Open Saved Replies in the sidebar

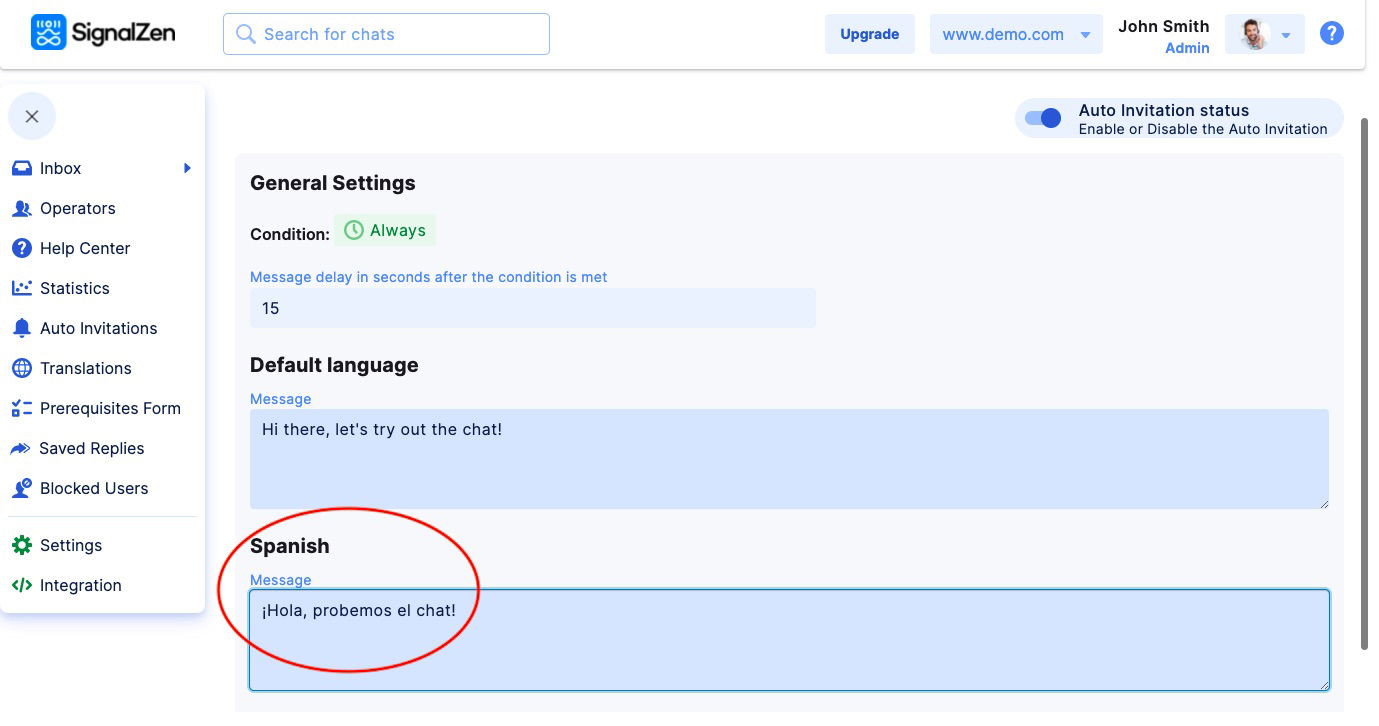pyautogui.click(x=91, y=448)
